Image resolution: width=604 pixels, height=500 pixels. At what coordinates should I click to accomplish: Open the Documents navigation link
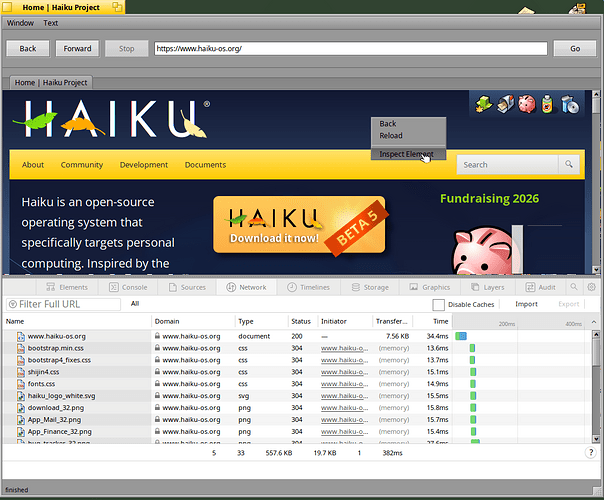[205, 165]
